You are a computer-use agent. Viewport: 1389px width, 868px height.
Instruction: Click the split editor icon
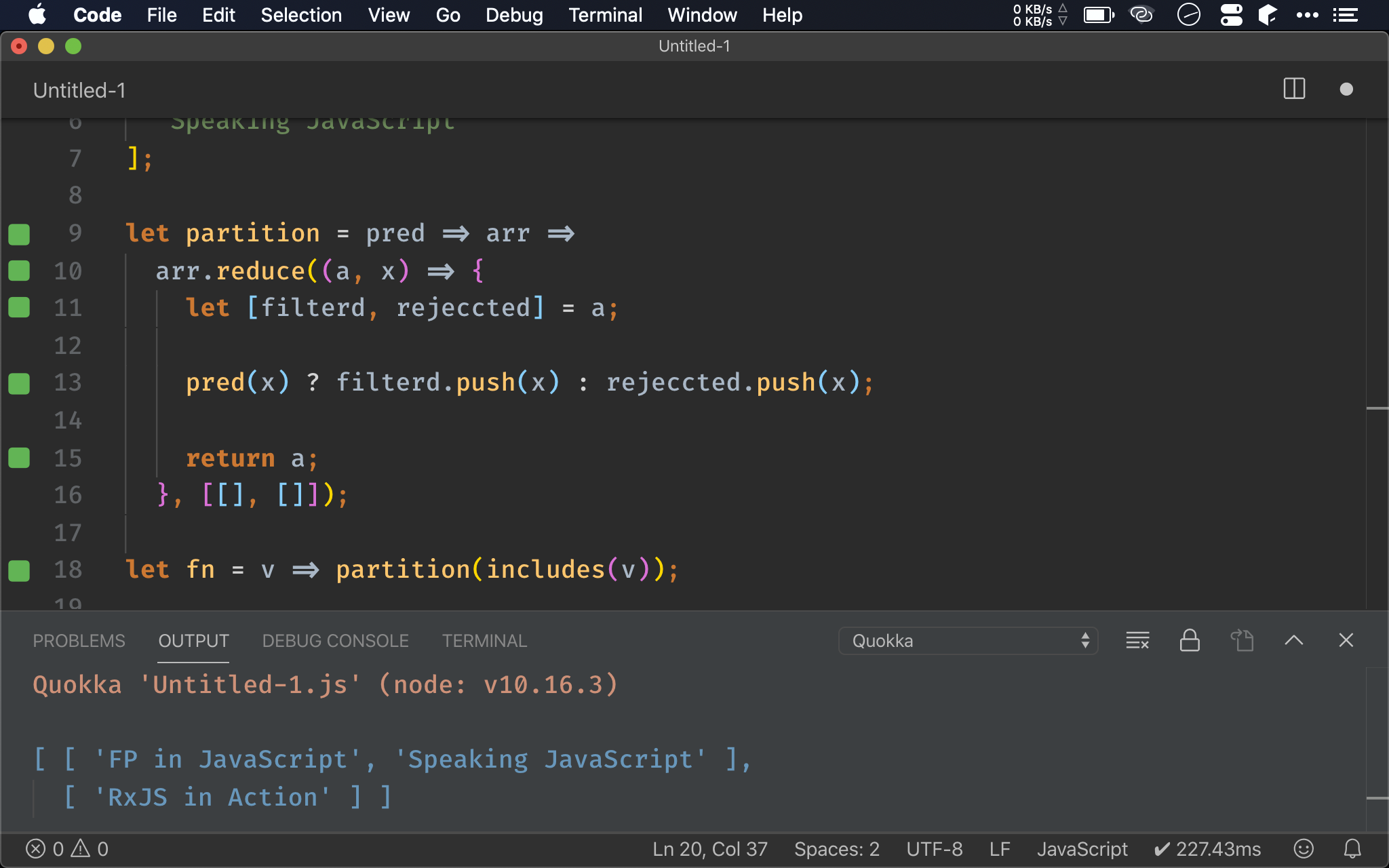(x=1294, y=89)
